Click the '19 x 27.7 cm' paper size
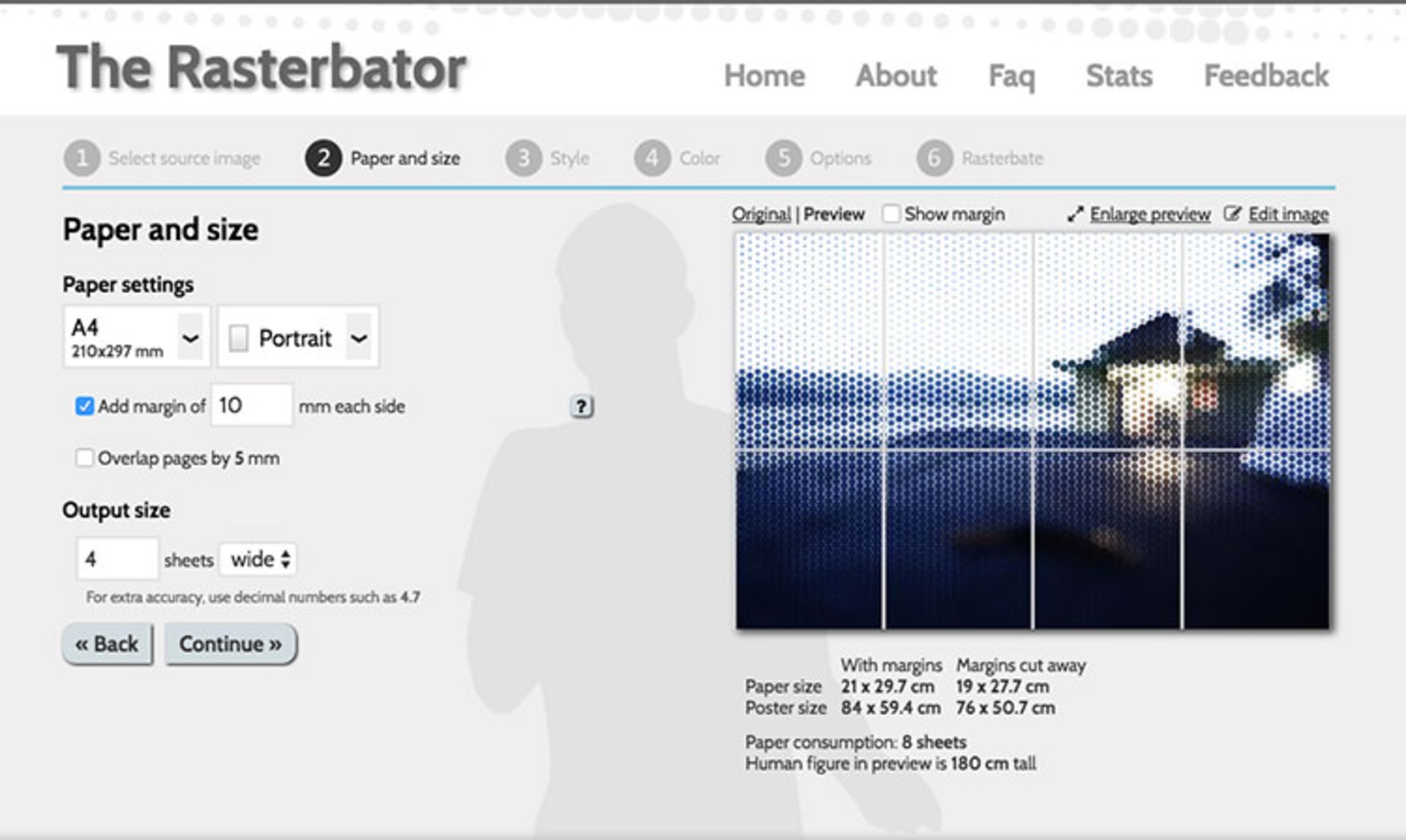Viewport: 1406px width, 840px height. pyautogui.click(x=1003, y=687)
